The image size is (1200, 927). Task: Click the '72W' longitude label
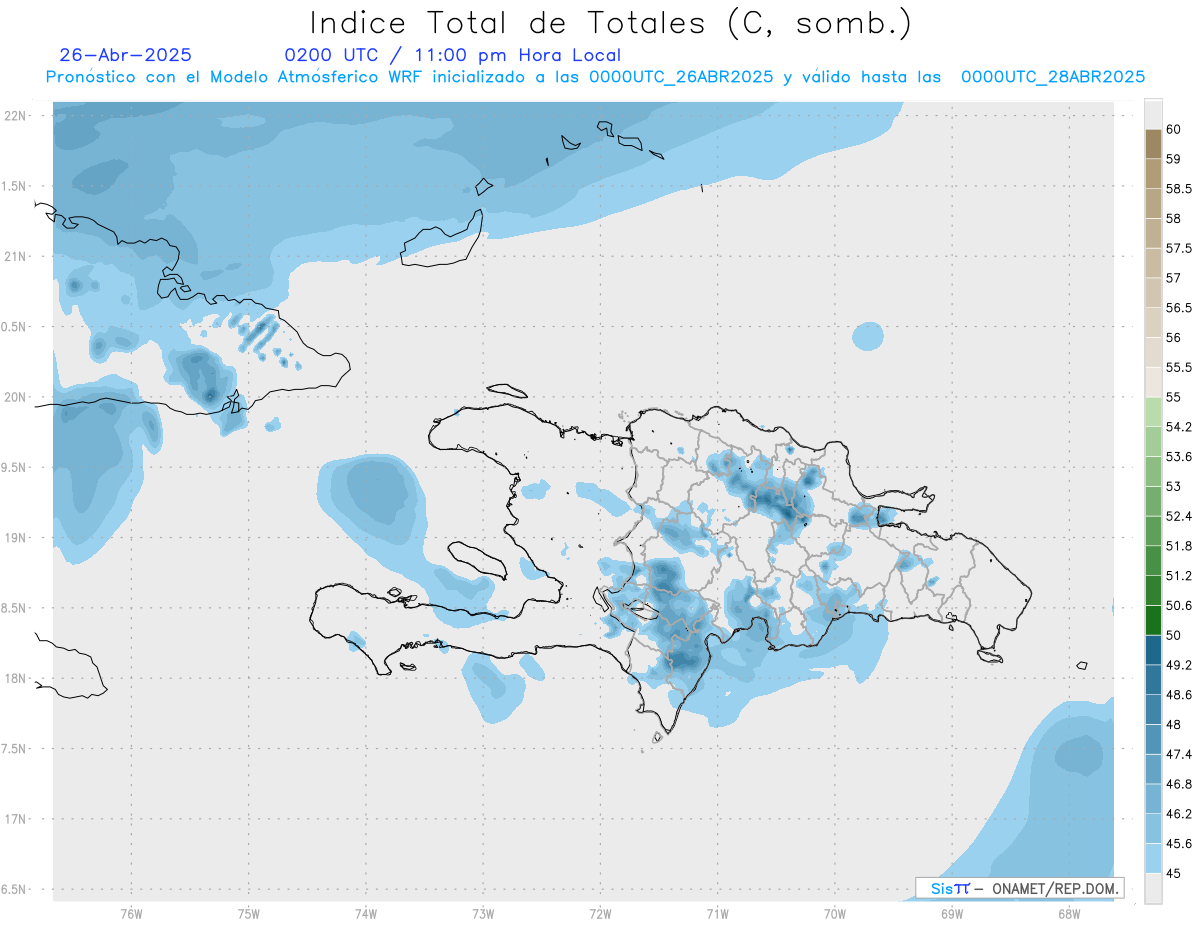click(x=601, y=914)
